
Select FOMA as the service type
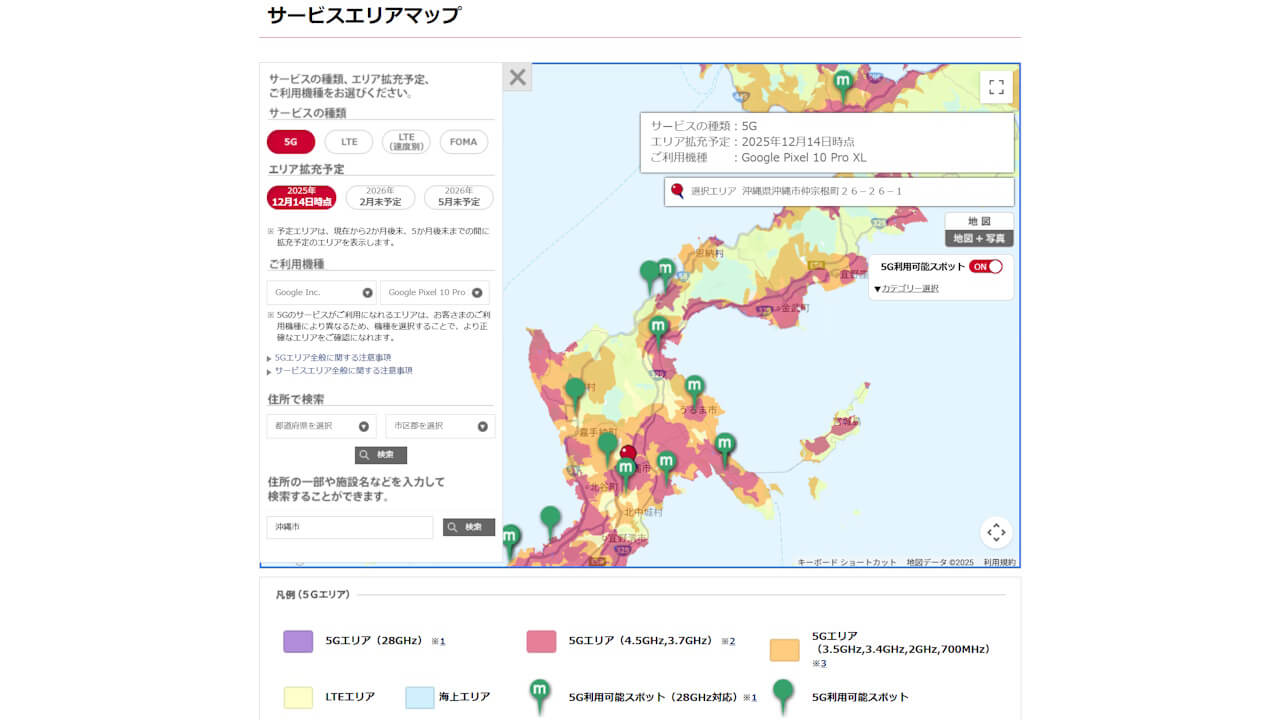point(463,141)
